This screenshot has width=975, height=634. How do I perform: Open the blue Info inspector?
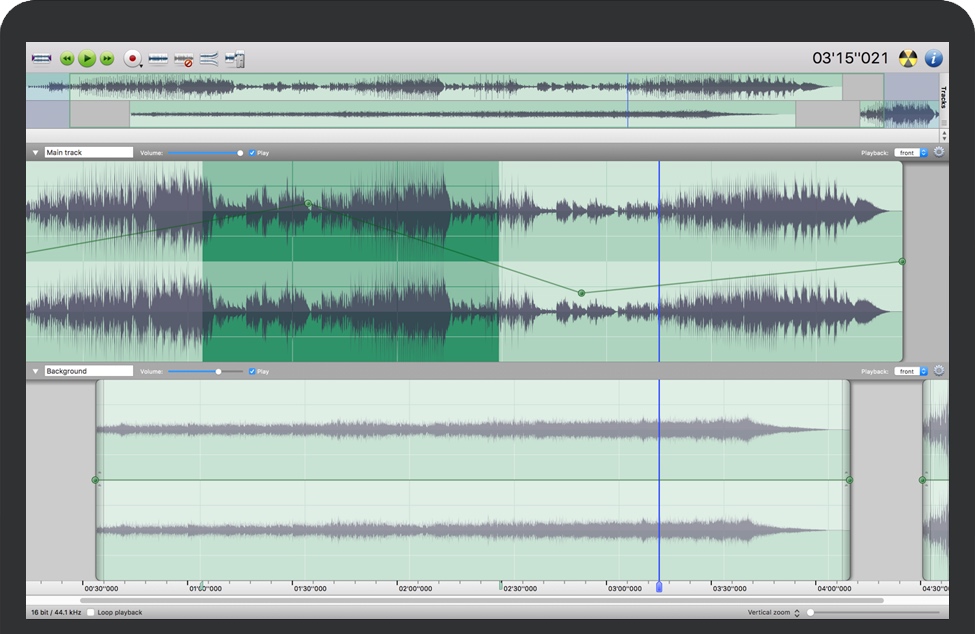click(x=933, y=58)
